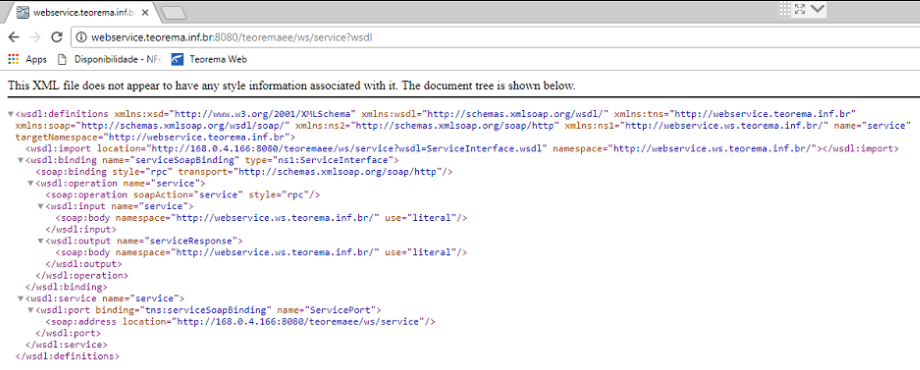The width and height of the screenshot is (920, 370).
Task: Click the page icon beside Disponibilidade - NFe
Action: [62, 59]
